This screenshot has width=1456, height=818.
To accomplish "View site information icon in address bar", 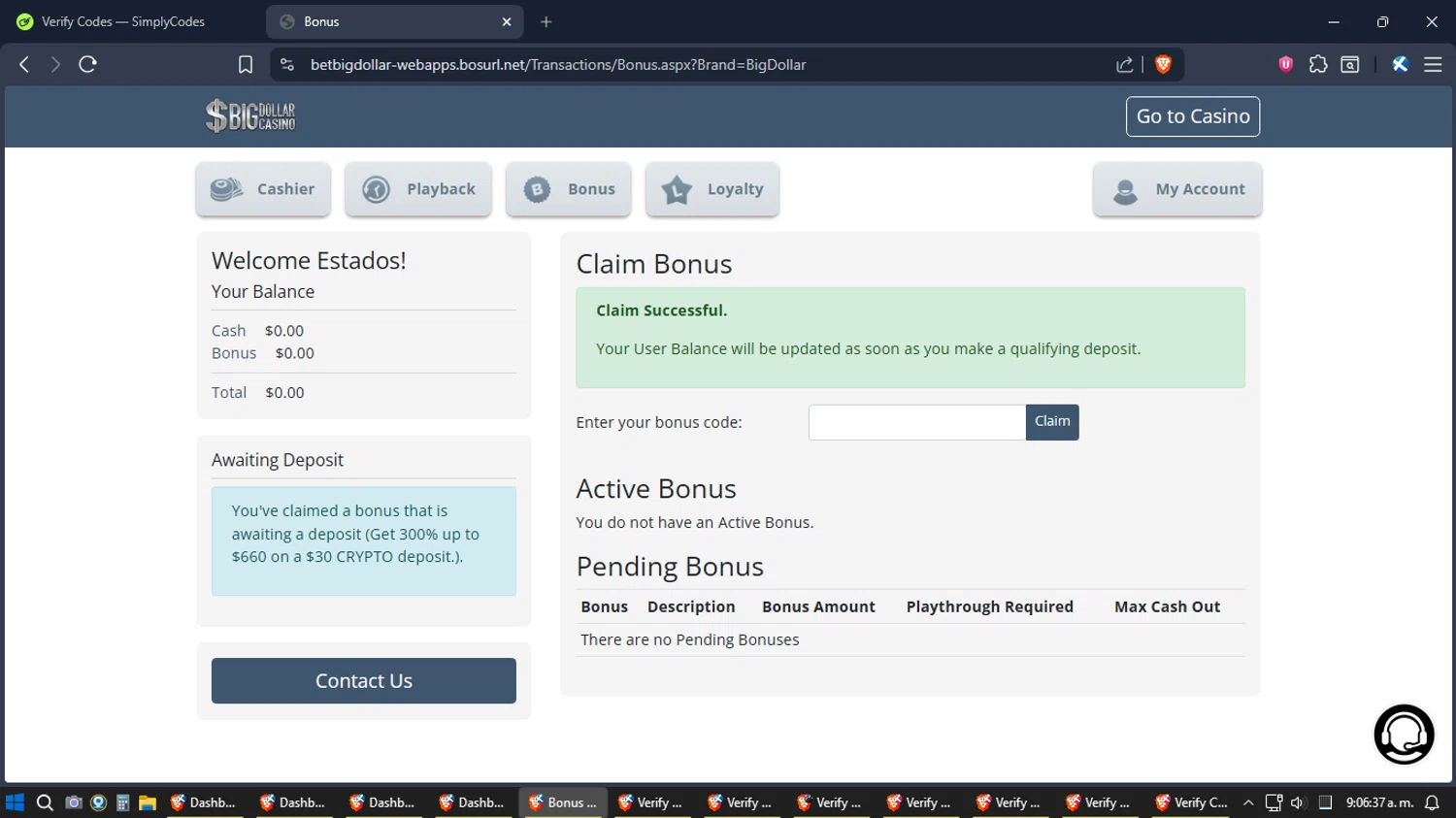I will [286, 64].
